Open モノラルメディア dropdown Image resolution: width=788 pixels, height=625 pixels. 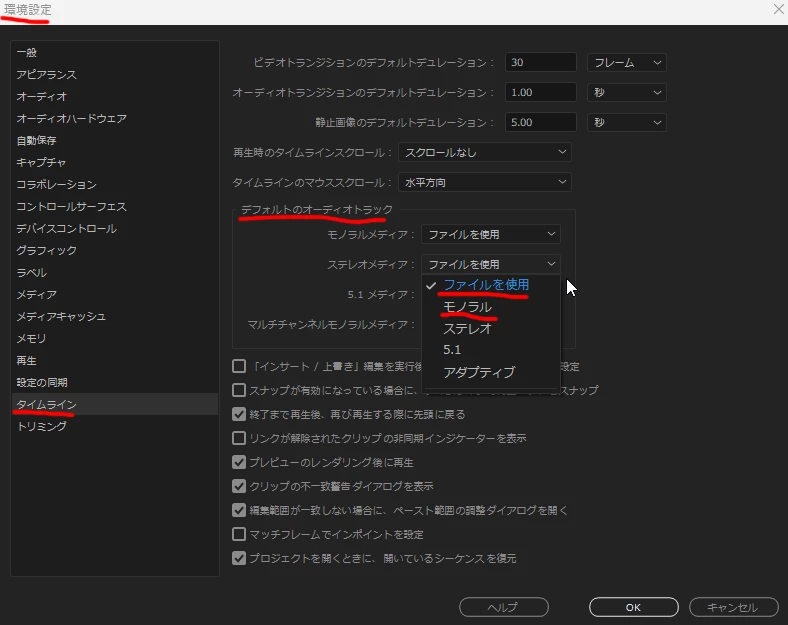click(x=490, y=234)
